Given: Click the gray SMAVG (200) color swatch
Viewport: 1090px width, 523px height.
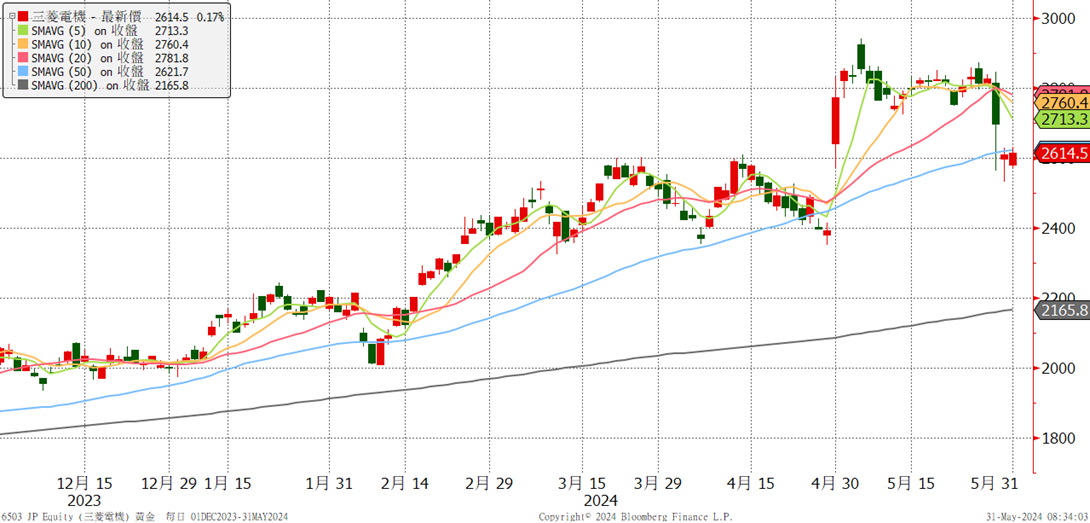Looking at the screenshot, I should [24, 86].
